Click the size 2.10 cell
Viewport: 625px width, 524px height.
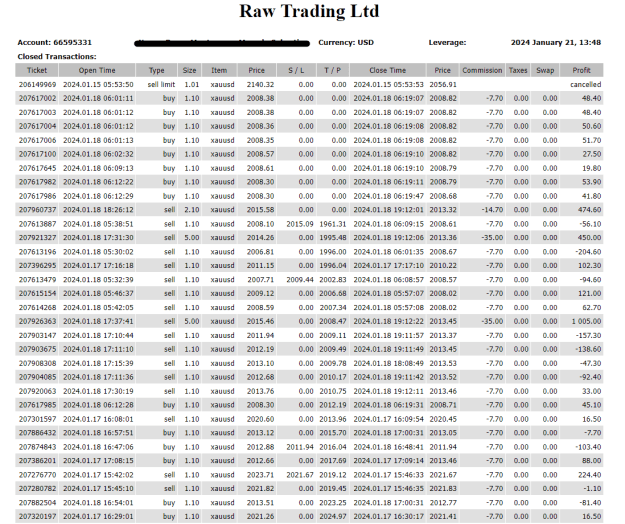[192, 210]
